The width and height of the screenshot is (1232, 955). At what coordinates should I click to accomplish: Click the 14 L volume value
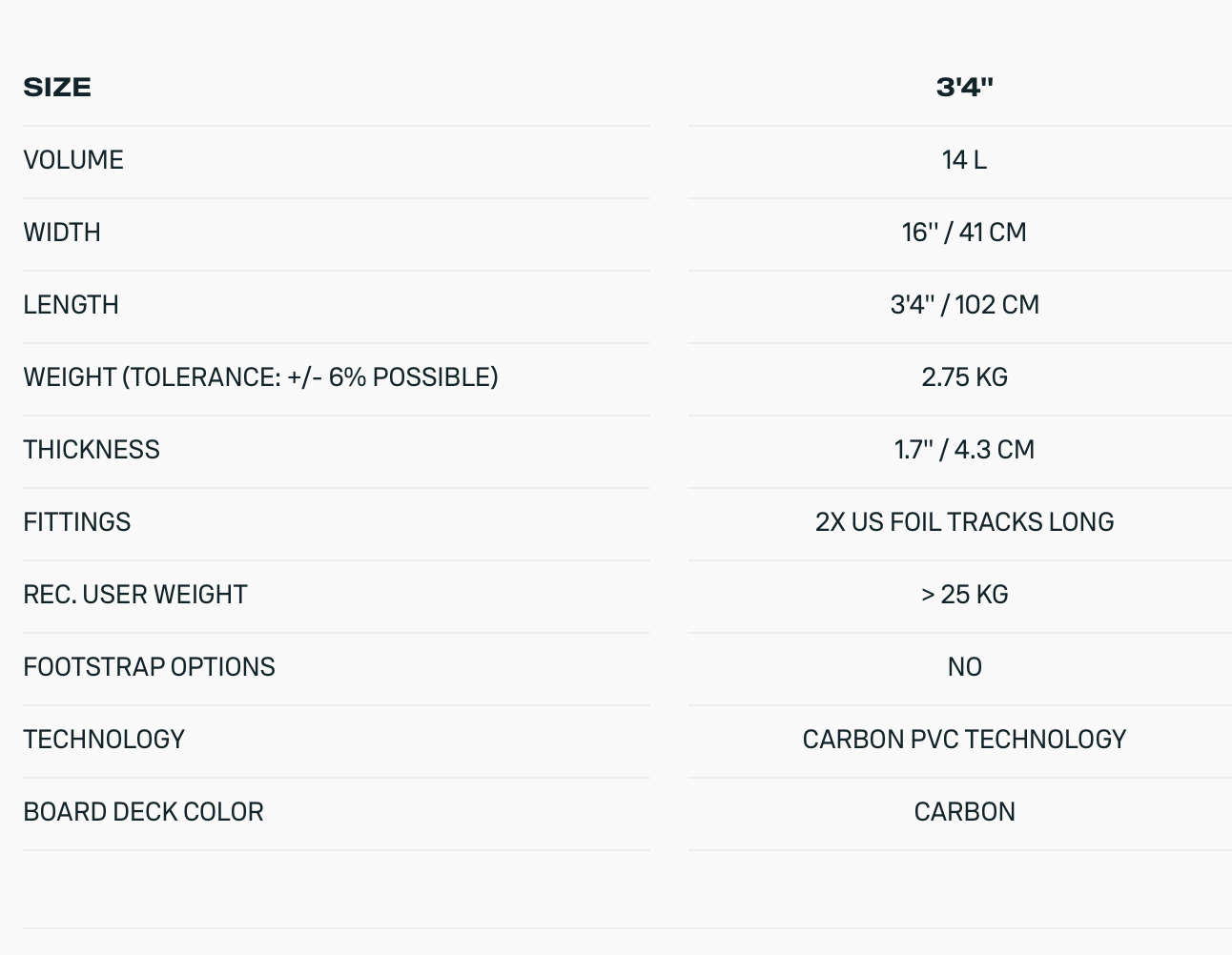point(964,160)
